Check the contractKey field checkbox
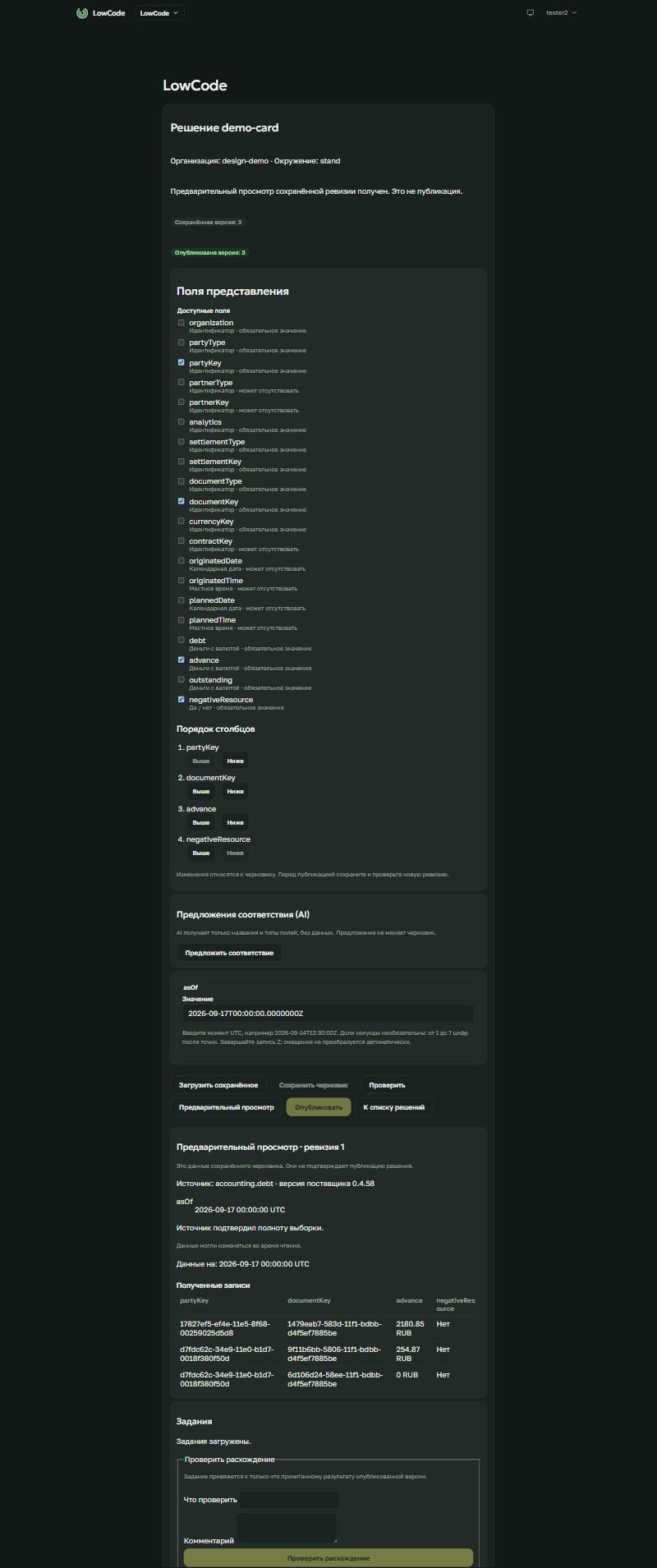657x1568 pixels. [181, 540]
